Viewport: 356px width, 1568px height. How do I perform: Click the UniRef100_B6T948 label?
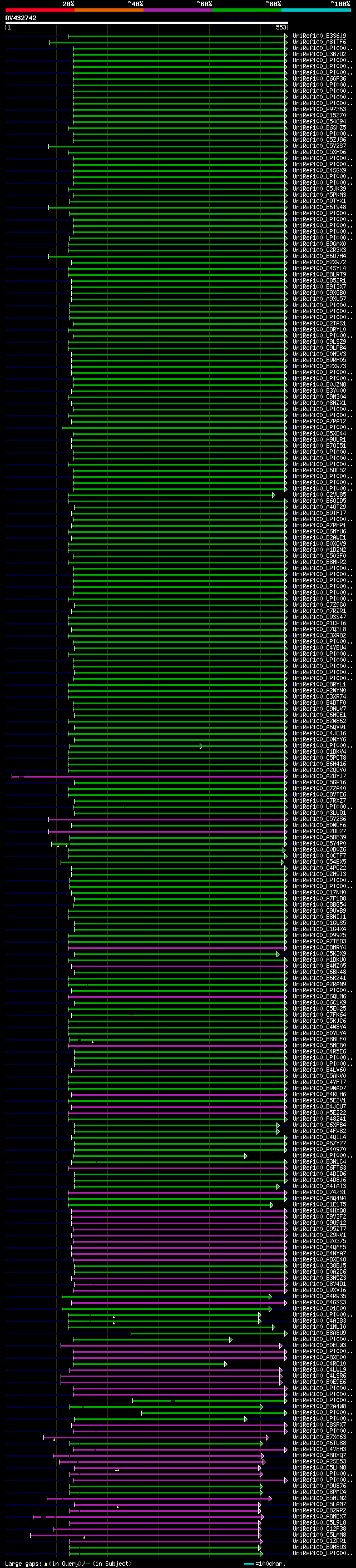(319, 207)
